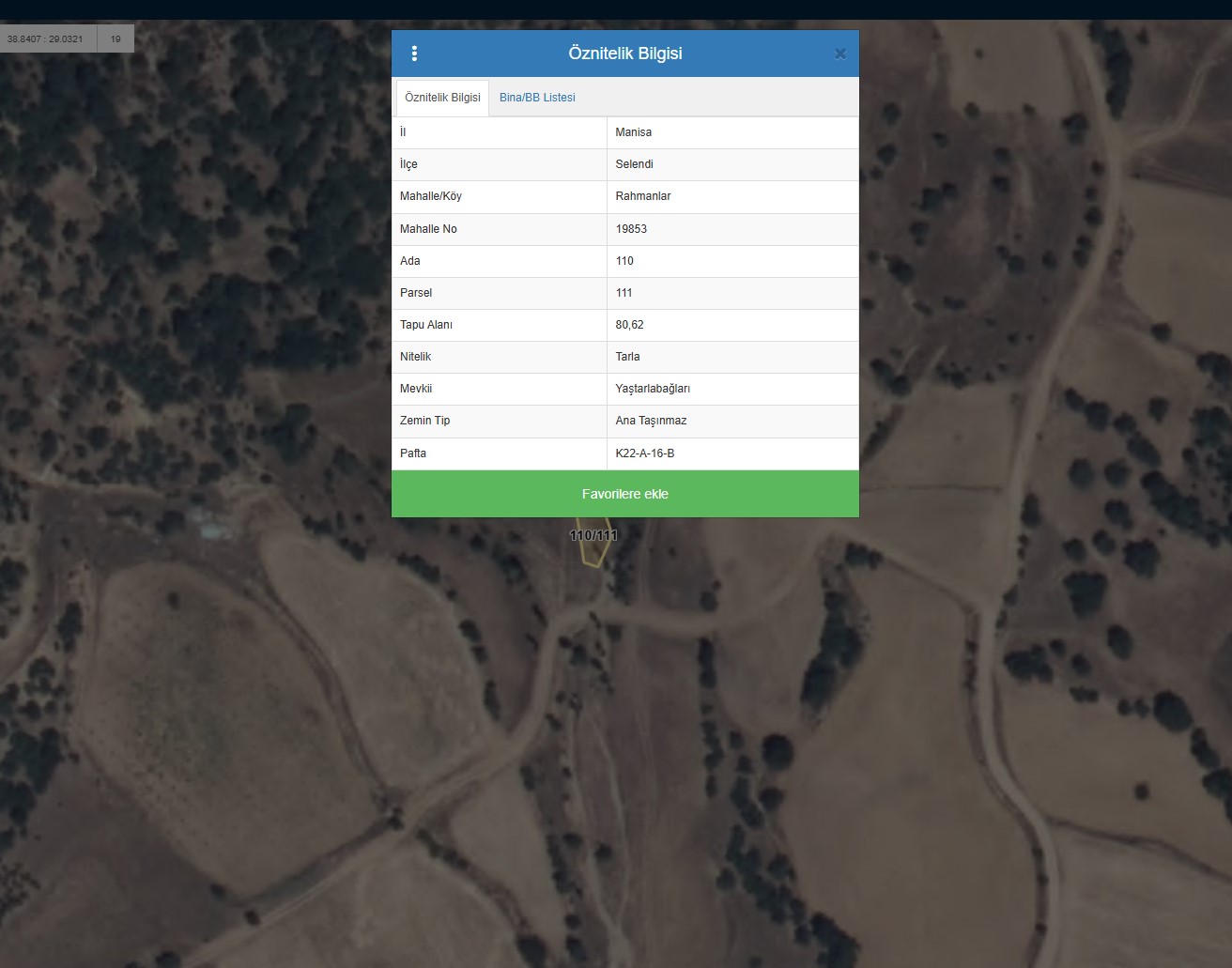Click the zoom level 19 indicator
The width and height of the screenshot is (1232, 968).
click(115, 39)
